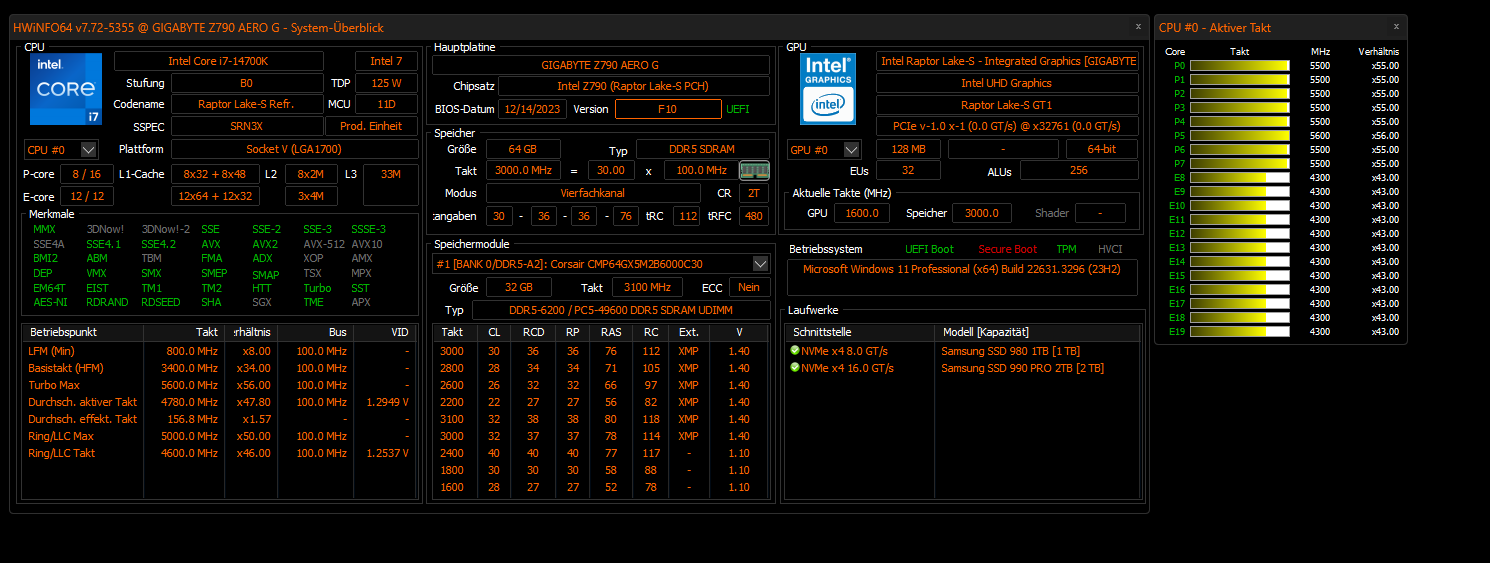Click the 1600.0 GPU clock field

(x=863, y=213)
